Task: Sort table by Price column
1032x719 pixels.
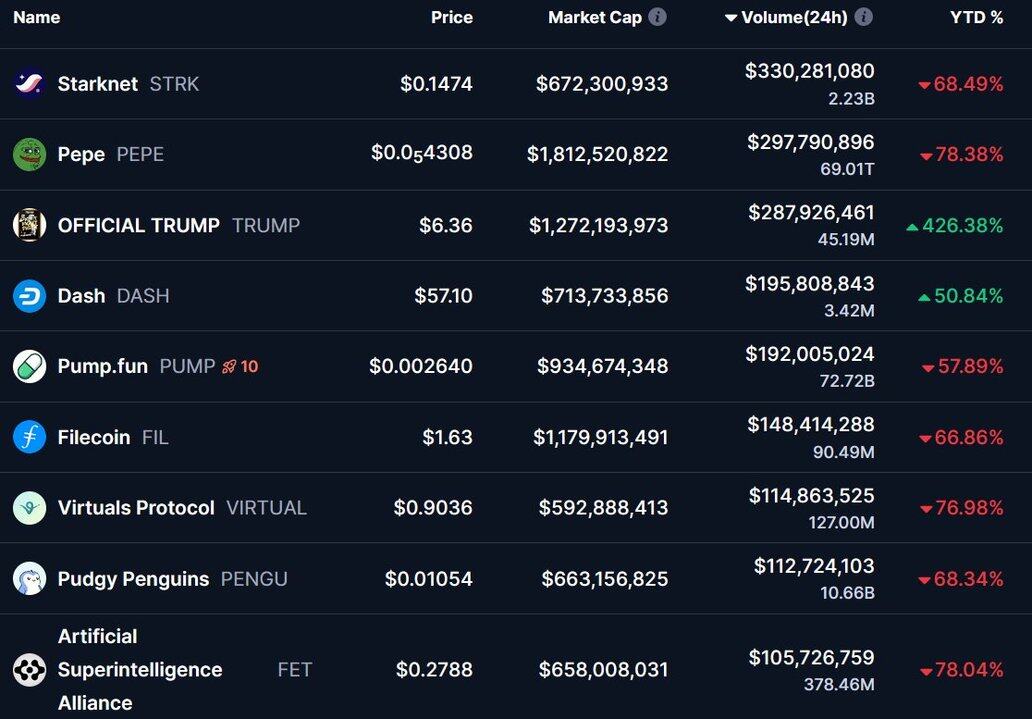Action: pyautogui.click(x=451, y=17)
